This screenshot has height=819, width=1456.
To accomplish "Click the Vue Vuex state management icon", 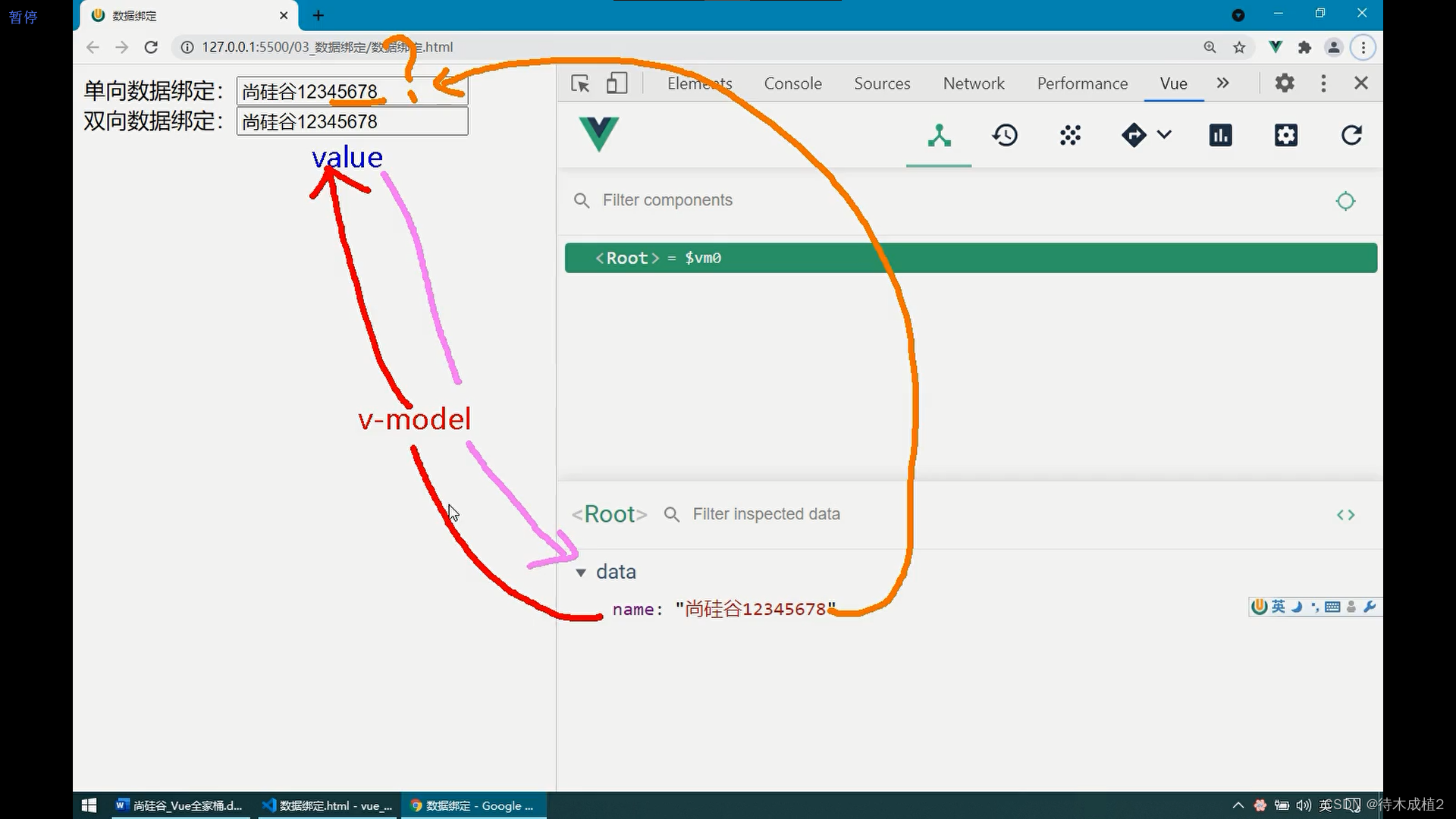I will tap(1069, 135).
